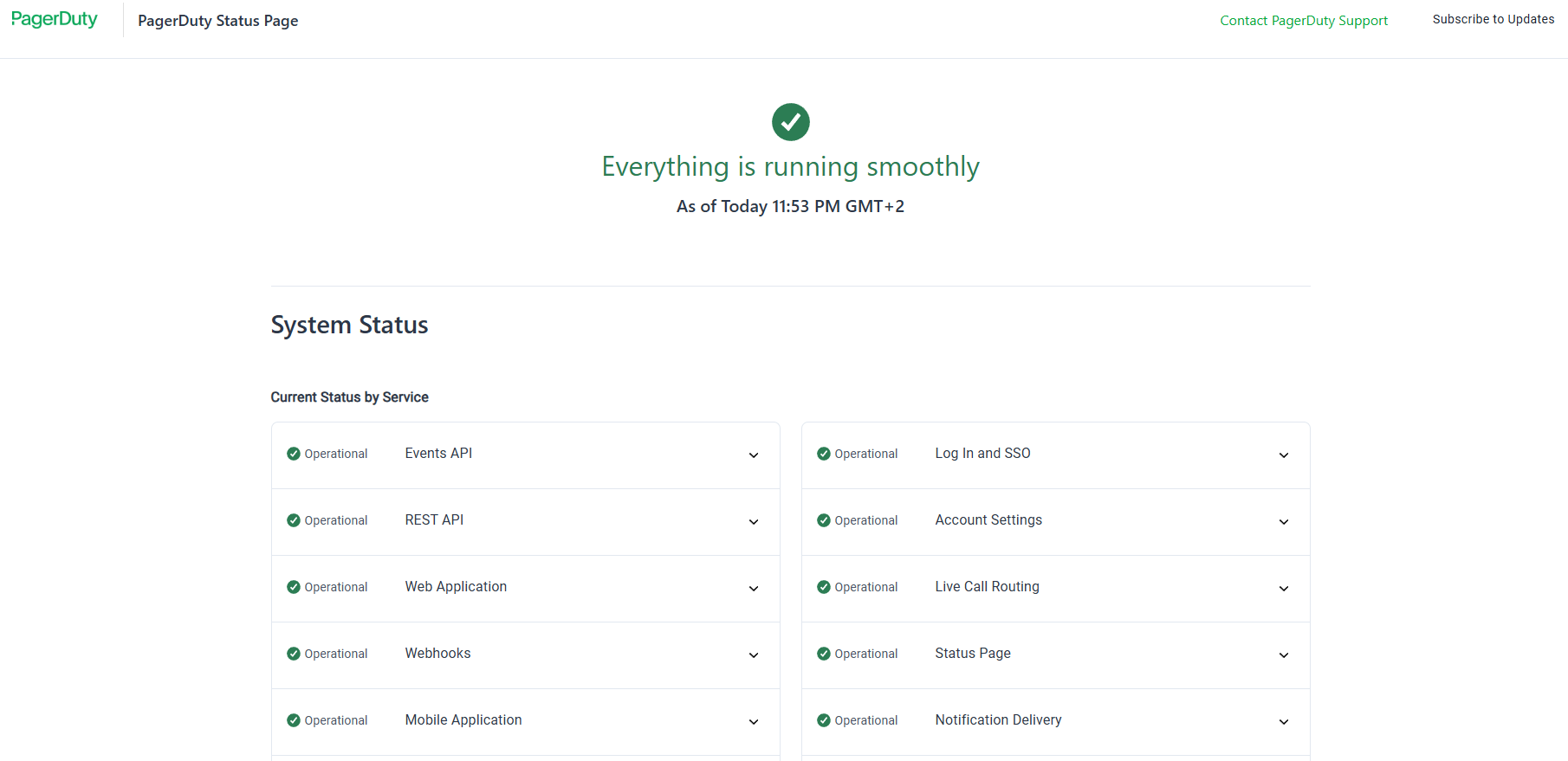
Task: Click Operational label beside Notification Delivery
Action: click(865, 720)
